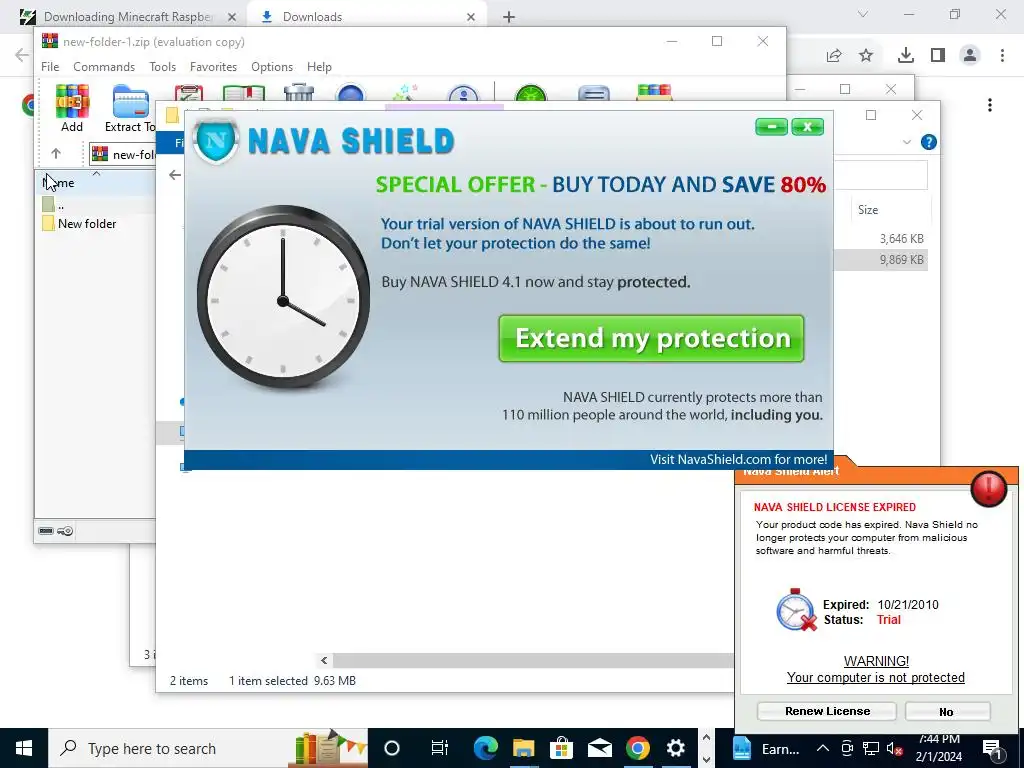Open the WinRAR File menu
1024x768 pixels.
tap(50, 67)
